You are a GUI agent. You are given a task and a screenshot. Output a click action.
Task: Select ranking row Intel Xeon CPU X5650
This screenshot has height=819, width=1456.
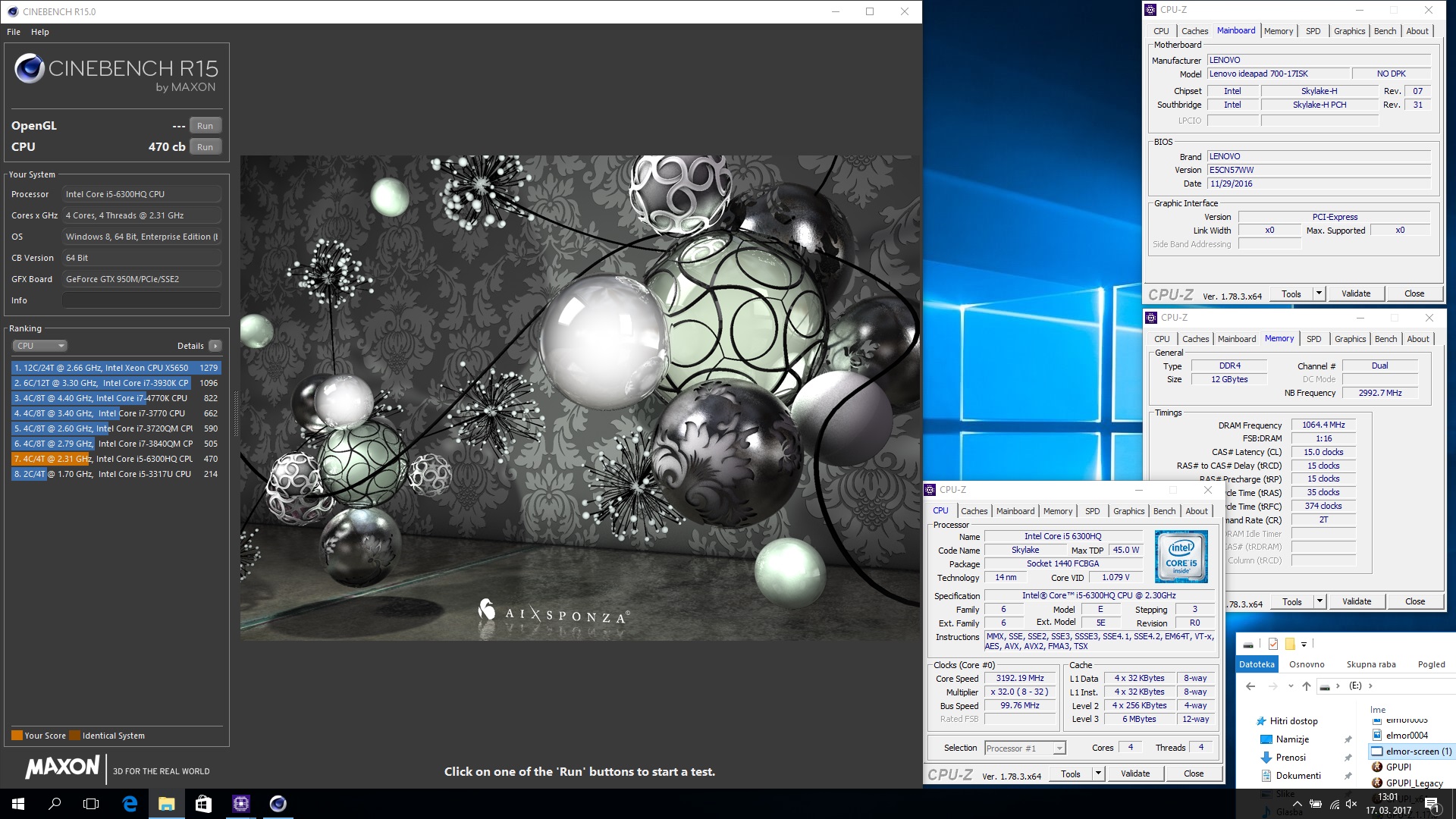(116, 368)
